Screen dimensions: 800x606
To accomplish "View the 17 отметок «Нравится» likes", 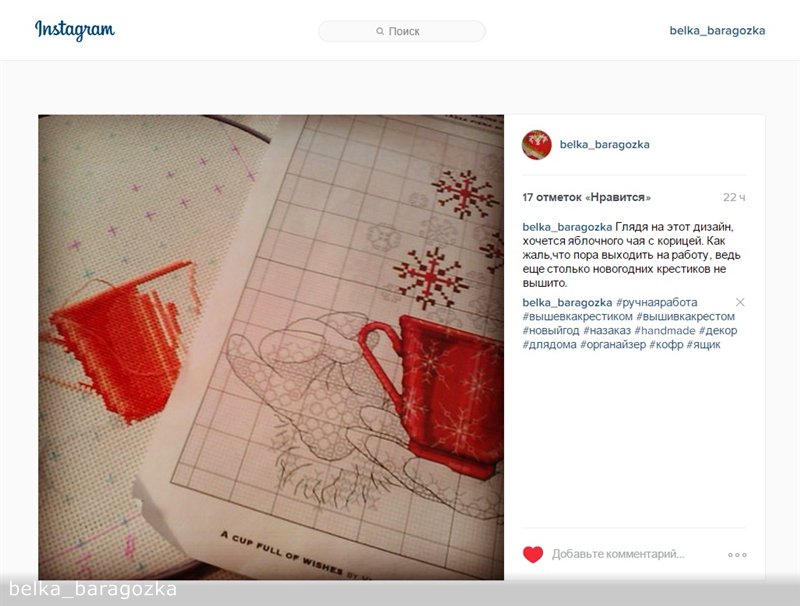I will tap(586, 197).
